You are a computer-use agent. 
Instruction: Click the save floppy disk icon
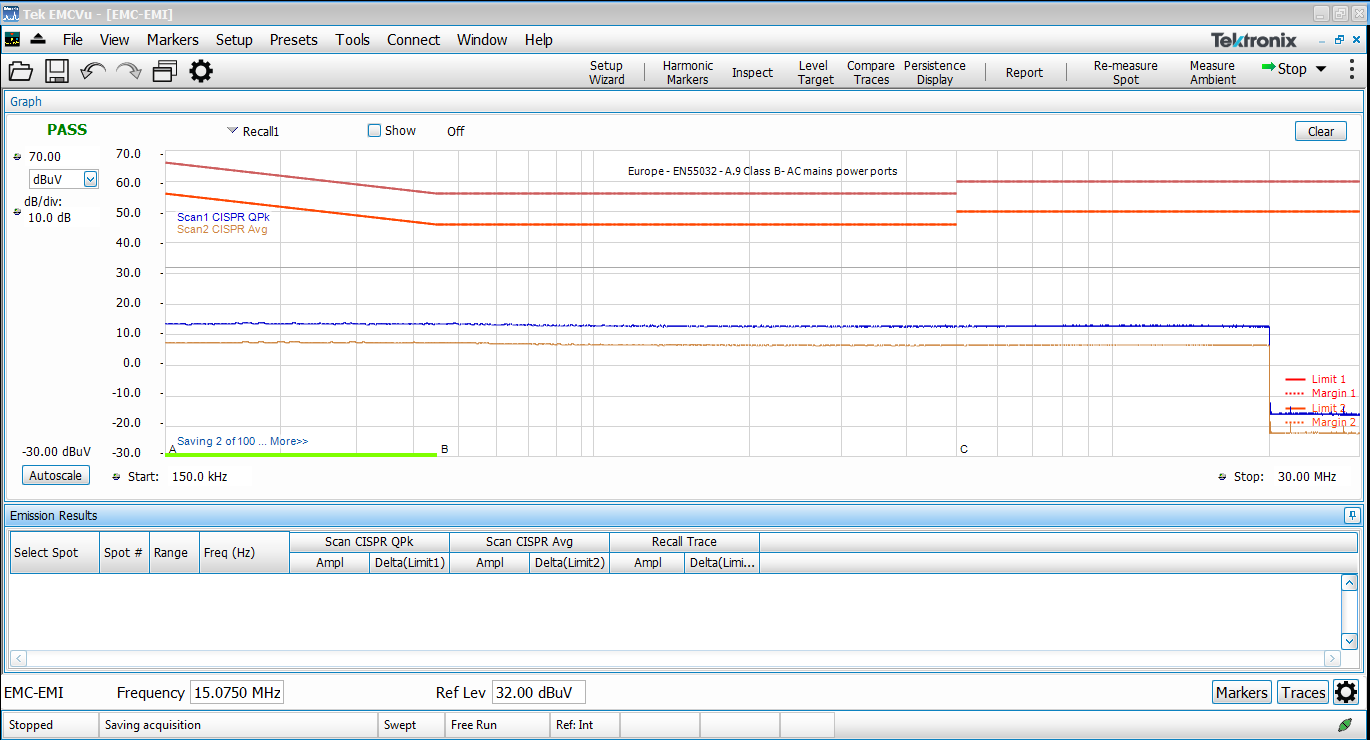(56, 71)
